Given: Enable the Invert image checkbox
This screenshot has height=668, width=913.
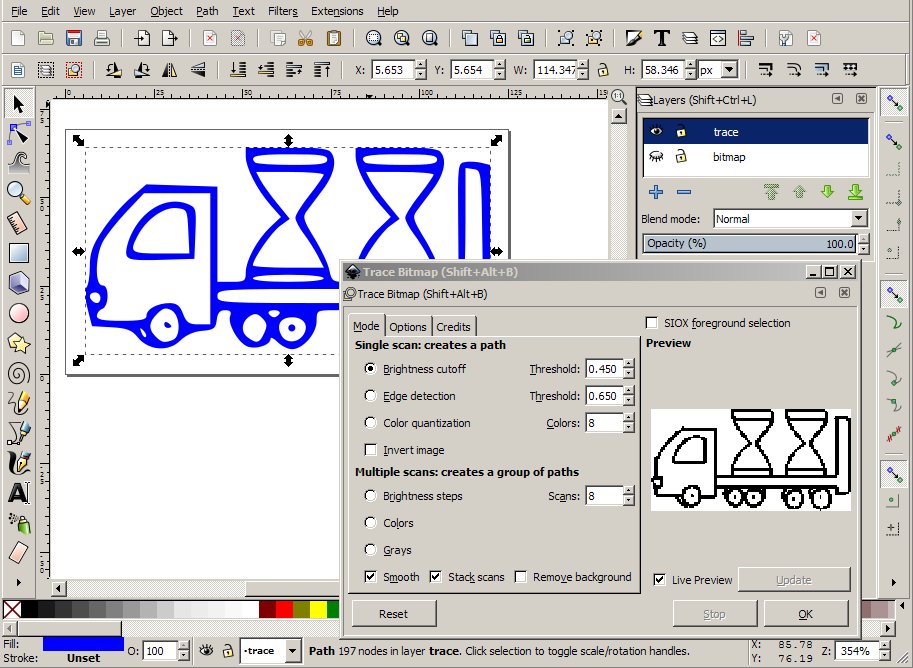Looking at the screenshot, I should pyautogui.click(x=370, y=450).
